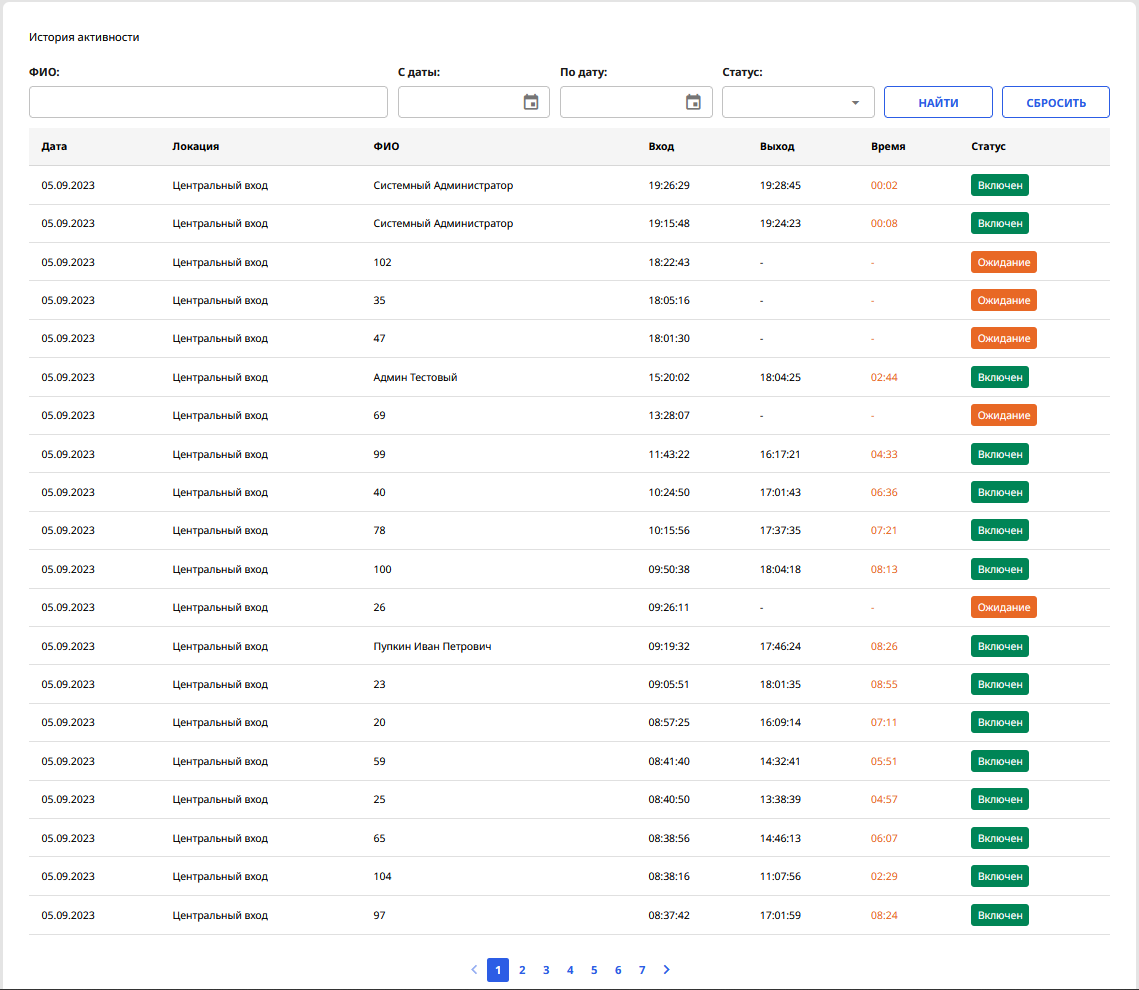Open the calendar icon in По дату field
The height and width of the screenshot is (990, 1139).
point(693,102)
